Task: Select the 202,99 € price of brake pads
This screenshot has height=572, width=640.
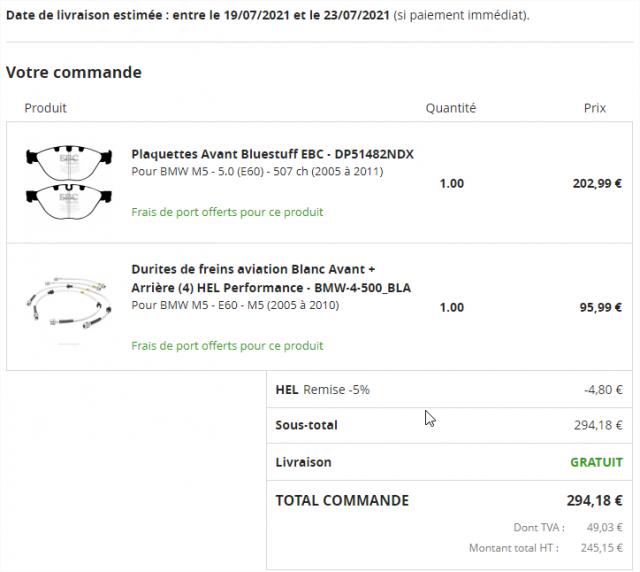Action: coord(597,184)
